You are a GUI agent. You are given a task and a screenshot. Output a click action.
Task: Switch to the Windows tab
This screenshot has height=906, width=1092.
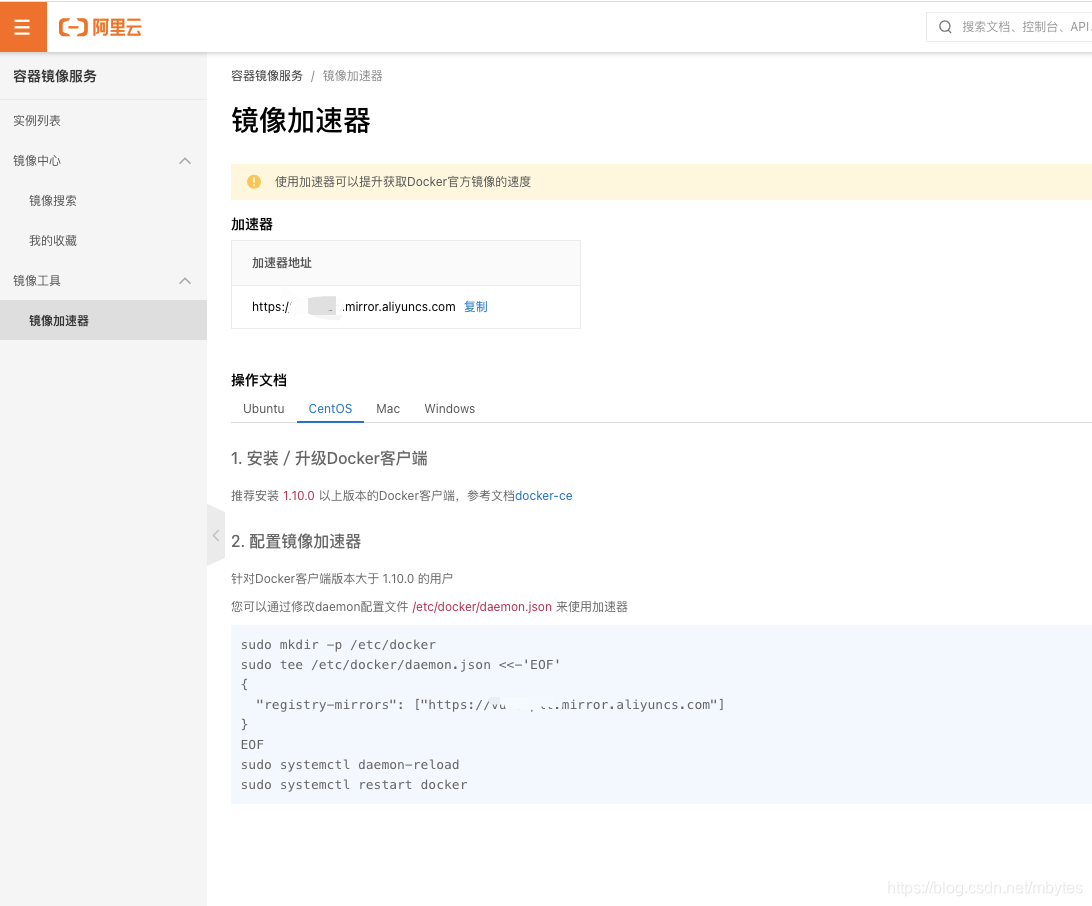pos(449,409)
